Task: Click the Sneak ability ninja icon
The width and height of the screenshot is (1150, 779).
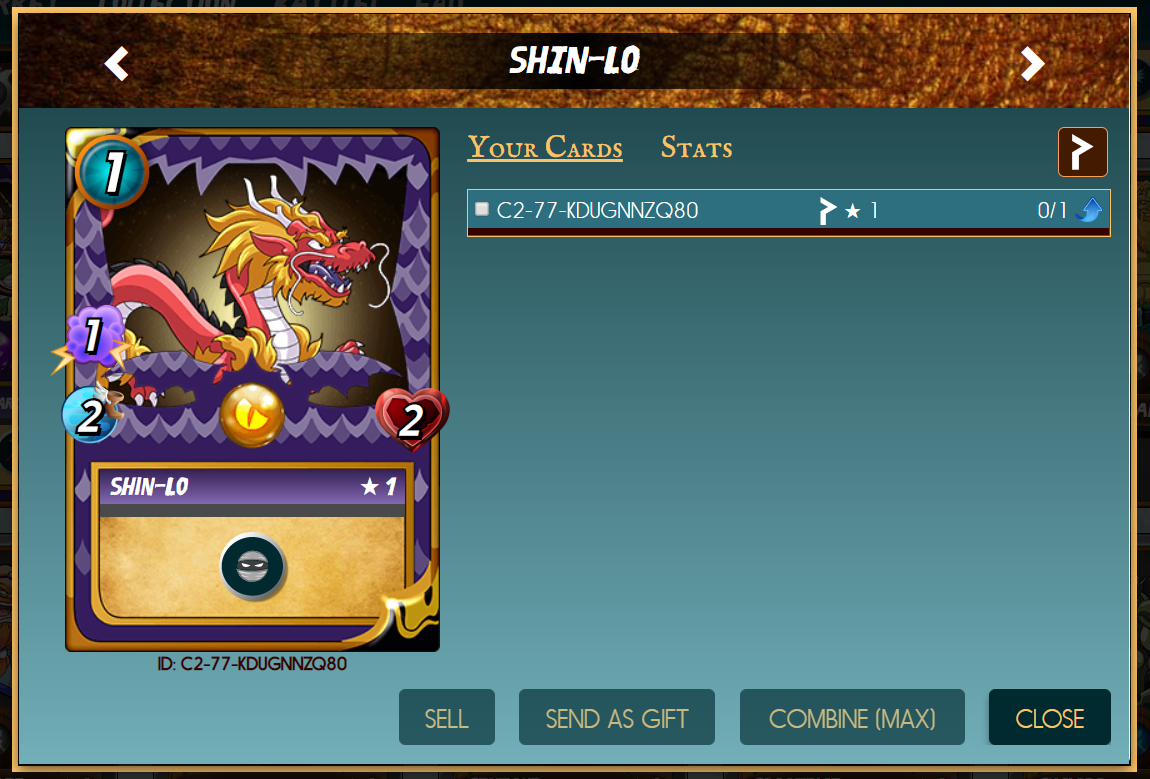Action: (252, 567)
